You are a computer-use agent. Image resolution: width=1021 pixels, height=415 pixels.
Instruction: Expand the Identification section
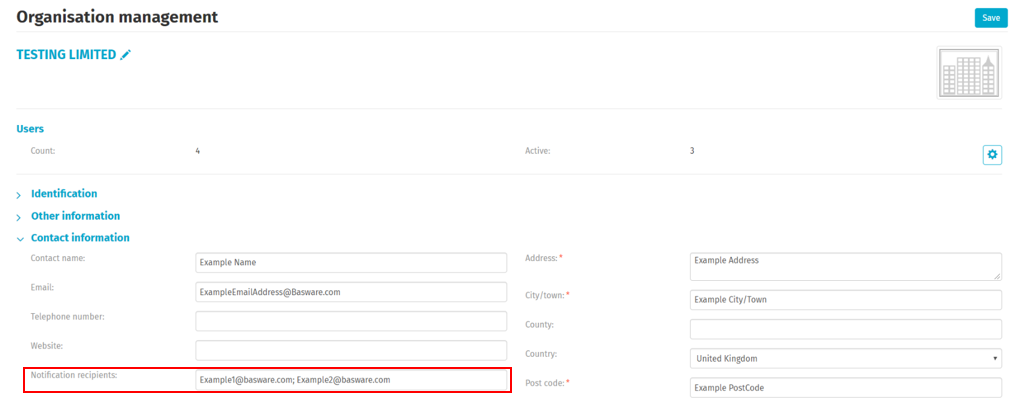click(x=64, y=193)
